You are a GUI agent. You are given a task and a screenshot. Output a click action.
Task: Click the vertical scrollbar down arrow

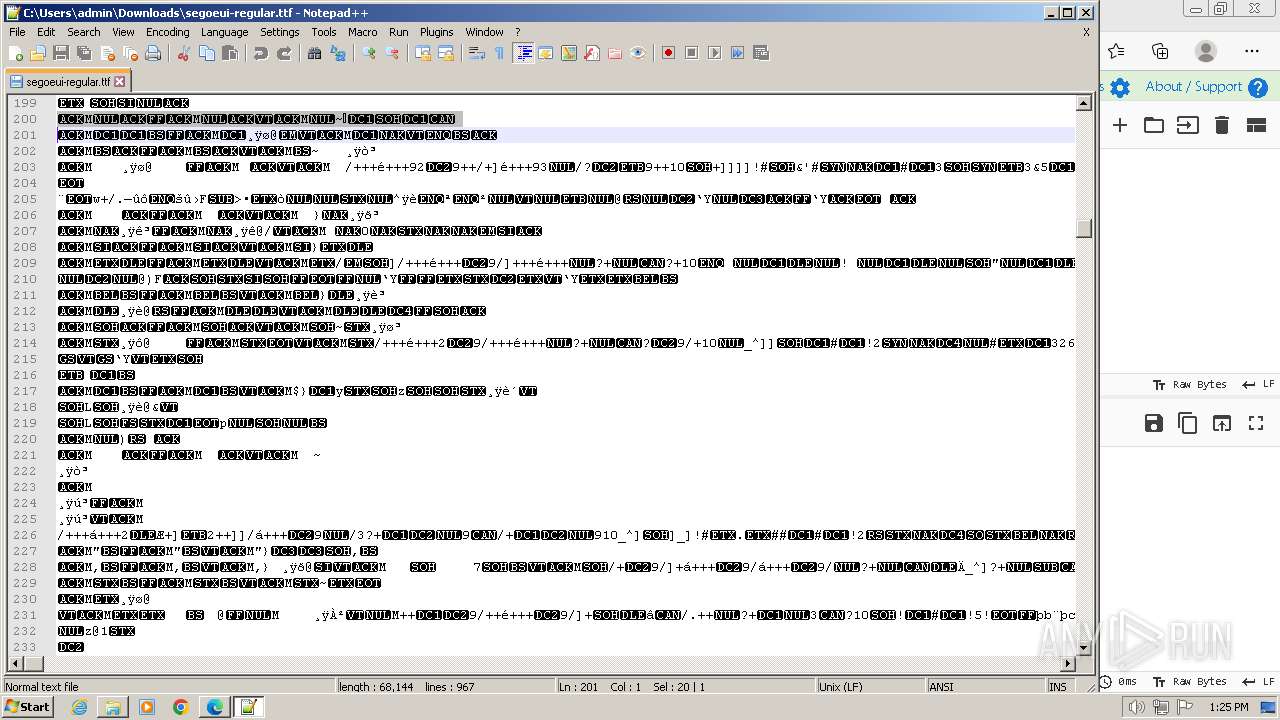pyautogui.click(x=1083, y=646)
